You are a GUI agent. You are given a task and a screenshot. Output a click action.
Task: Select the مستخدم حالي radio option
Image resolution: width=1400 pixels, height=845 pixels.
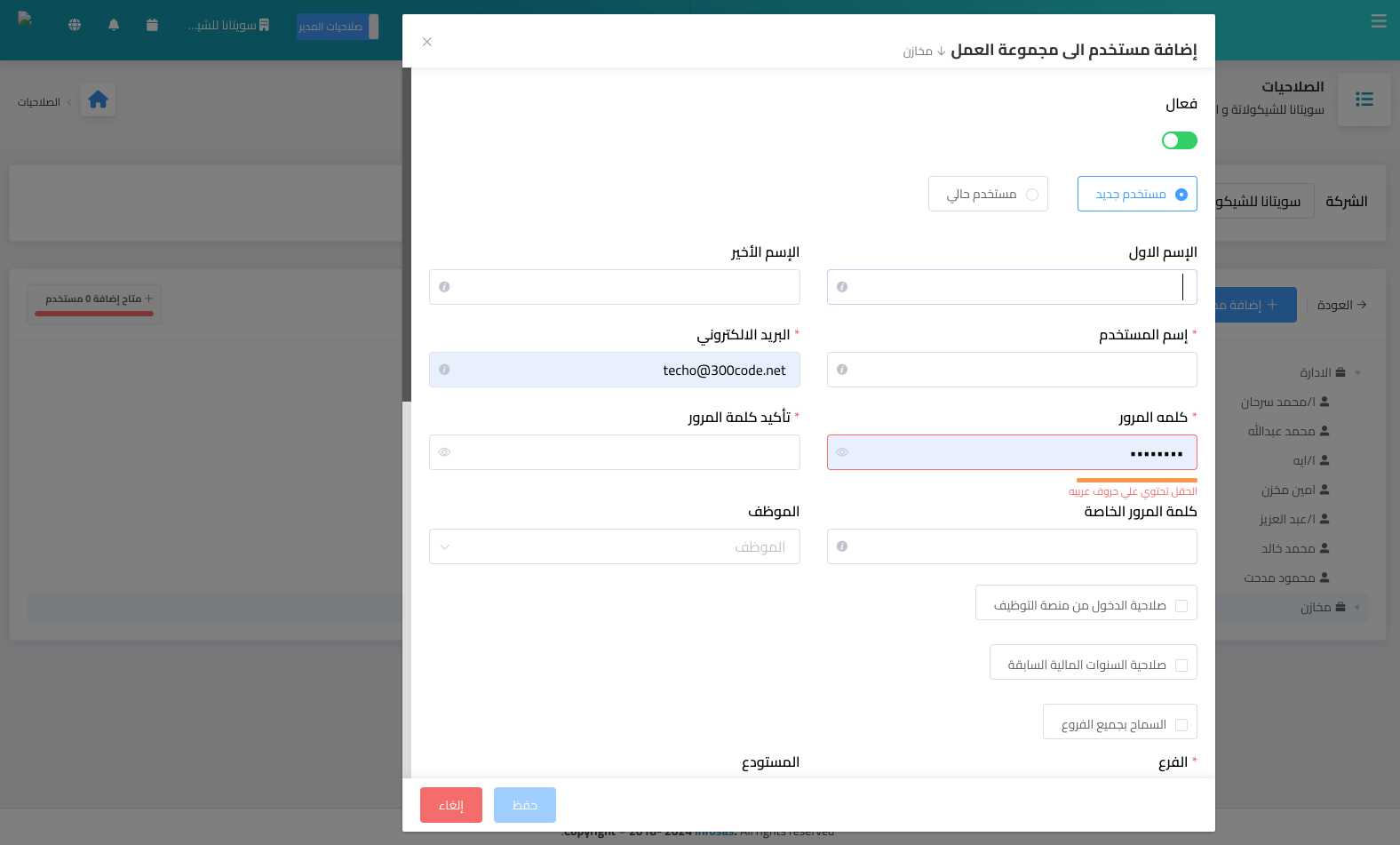point(988,194)
